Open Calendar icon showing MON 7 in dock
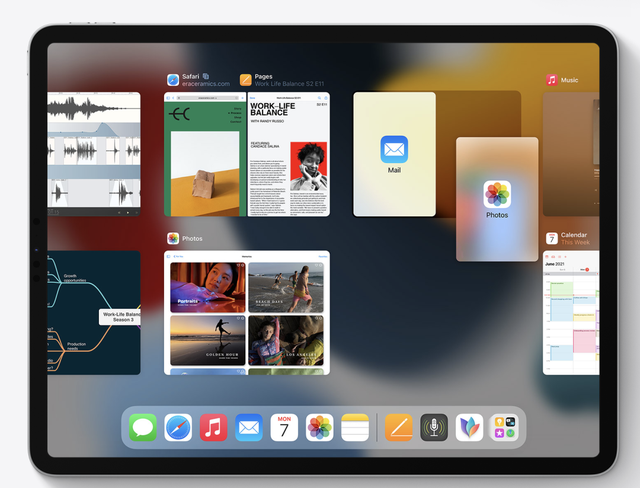The image size is (640, 488). click(284, 427)
